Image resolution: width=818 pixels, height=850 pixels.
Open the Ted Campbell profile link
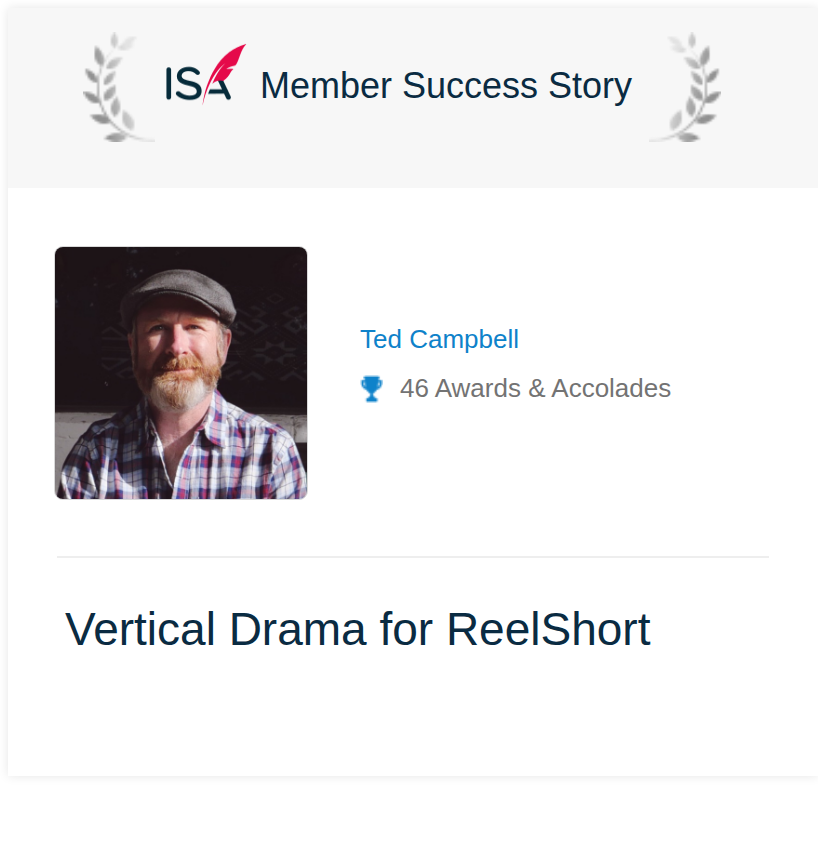(439, 339)
